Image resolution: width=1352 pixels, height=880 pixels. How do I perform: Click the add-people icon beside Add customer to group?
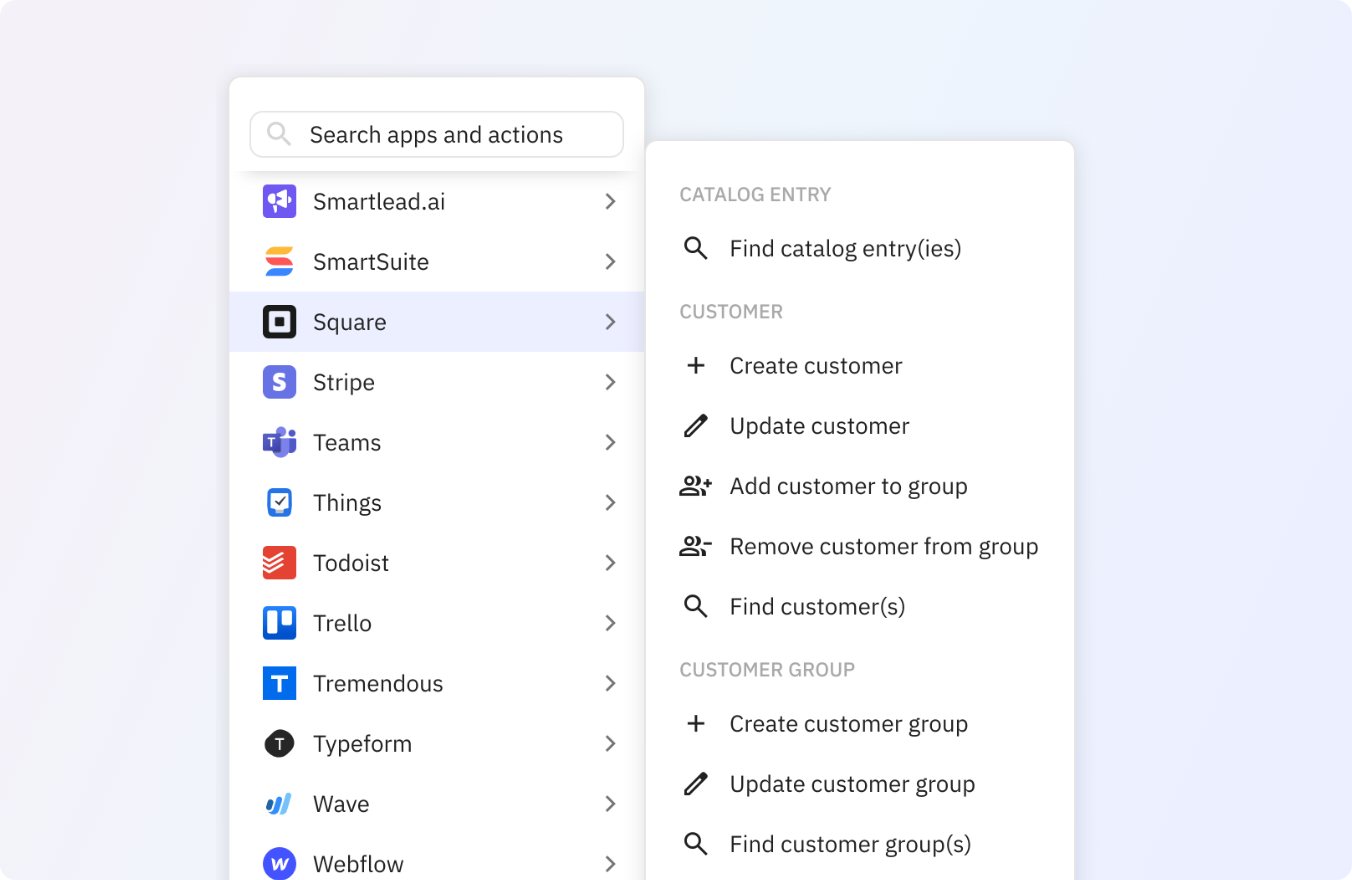point(696,486)
